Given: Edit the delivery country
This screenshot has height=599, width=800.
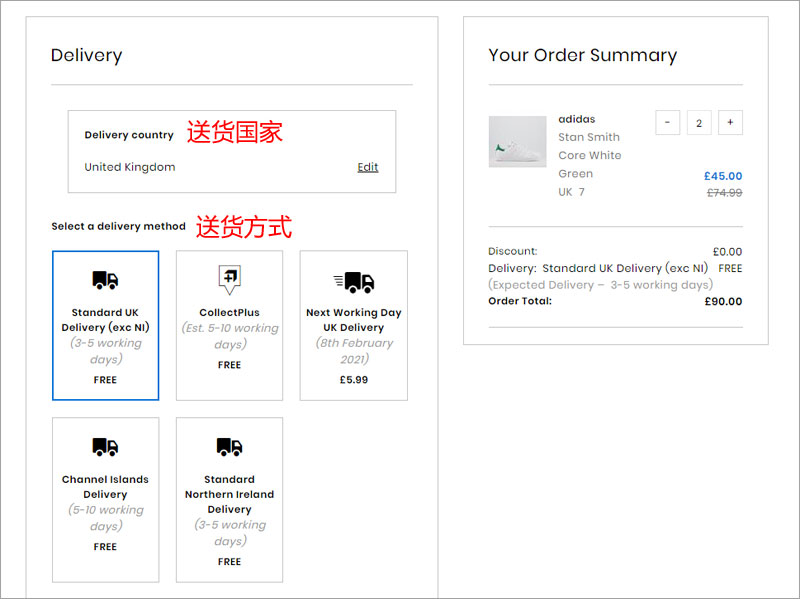Looking at the screenshot, I should coord(368,167).
